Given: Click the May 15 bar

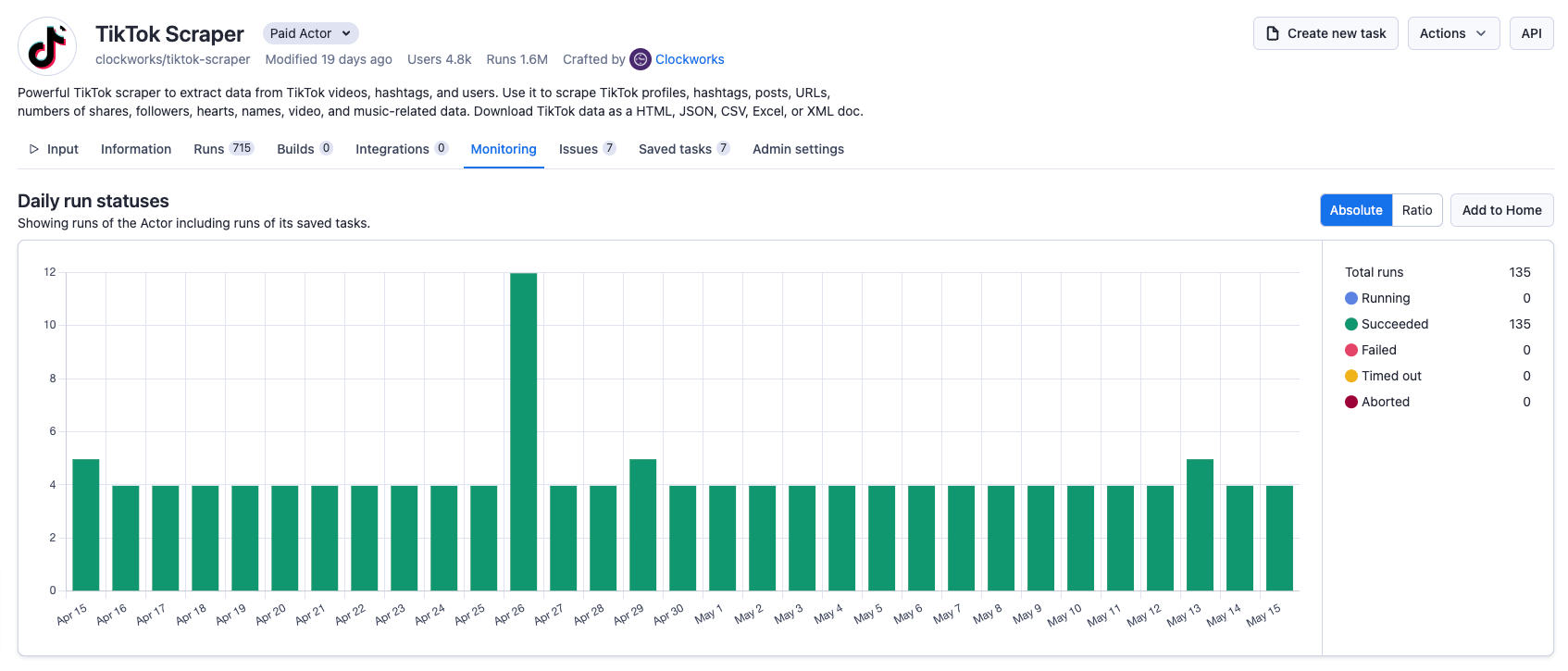Looking at the screenshot, I should pyautogui.click(x=1279, y=538).
